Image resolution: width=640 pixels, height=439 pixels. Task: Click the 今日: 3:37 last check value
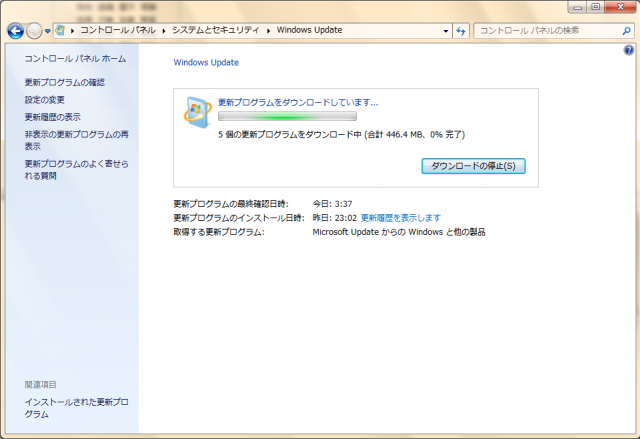click(x=332, y=204)
